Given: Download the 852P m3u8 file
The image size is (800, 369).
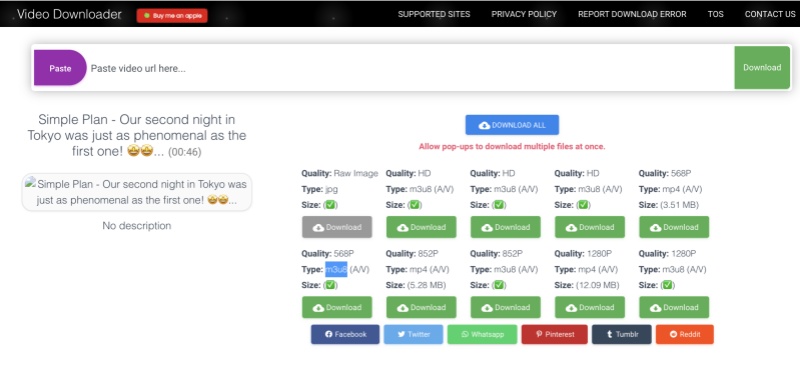Looking at the screenshot, I should [505, 307].
